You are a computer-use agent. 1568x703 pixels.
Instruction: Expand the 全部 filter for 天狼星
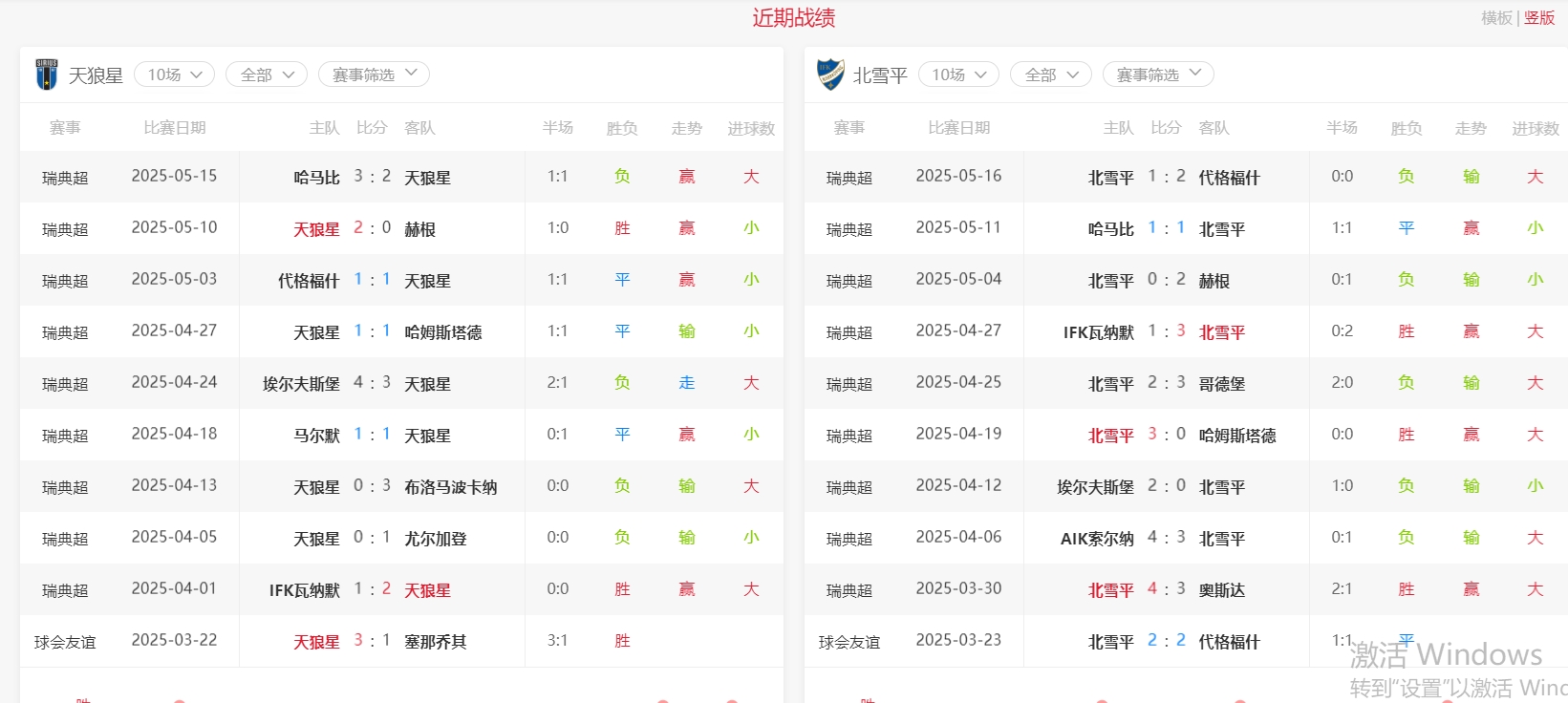pyautogui.click(x=266, y=75)
